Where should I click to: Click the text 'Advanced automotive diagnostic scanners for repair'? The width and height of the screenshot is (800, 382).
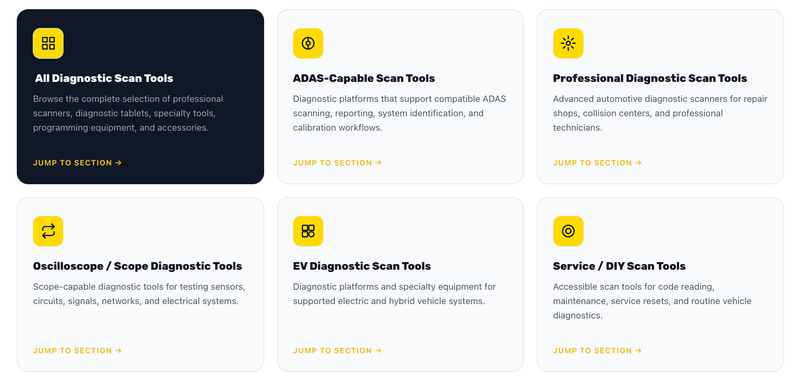click(660, 99)
